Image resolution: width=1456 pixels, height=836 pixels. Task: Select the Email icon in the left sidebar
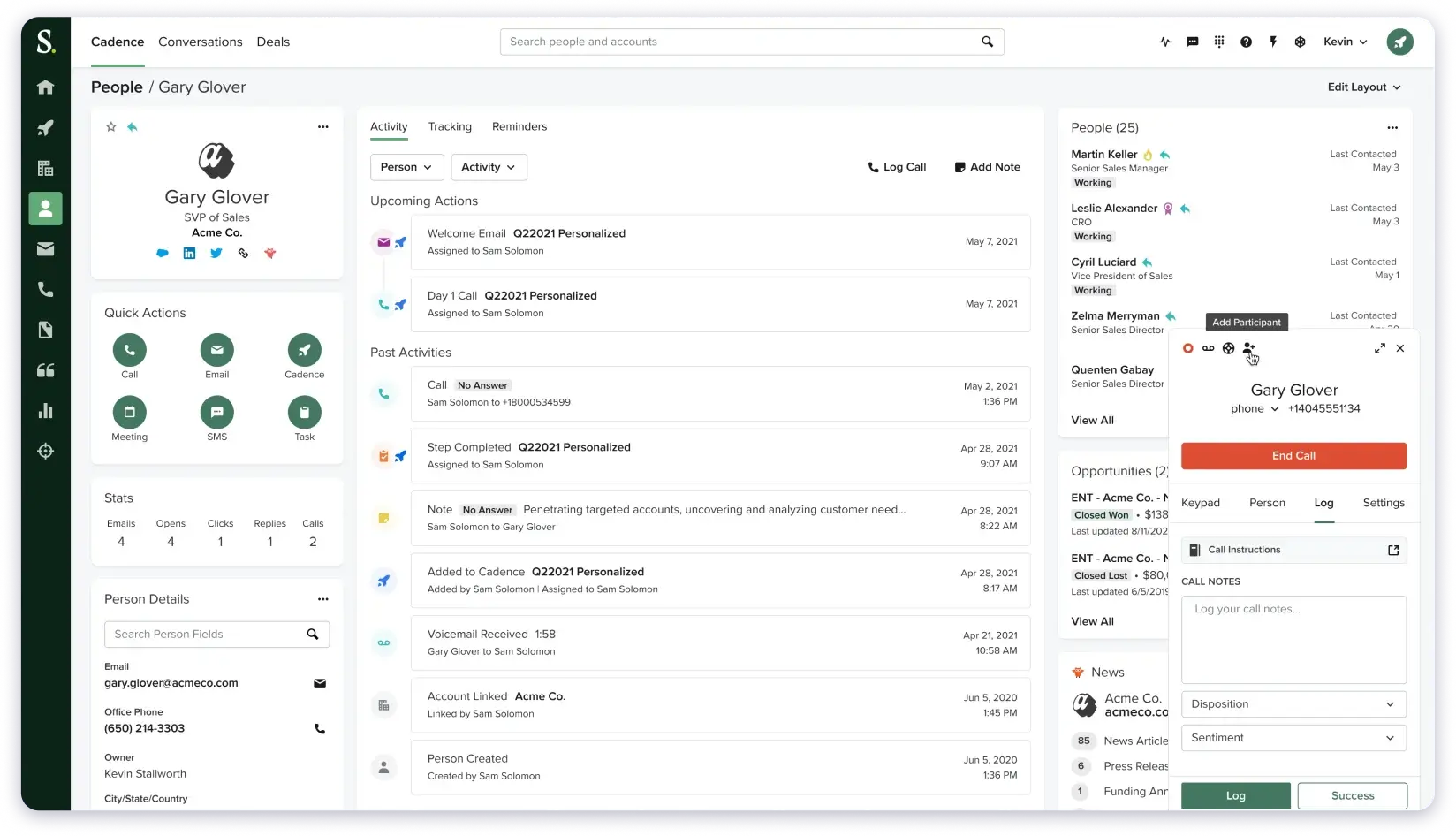point(45,248)
